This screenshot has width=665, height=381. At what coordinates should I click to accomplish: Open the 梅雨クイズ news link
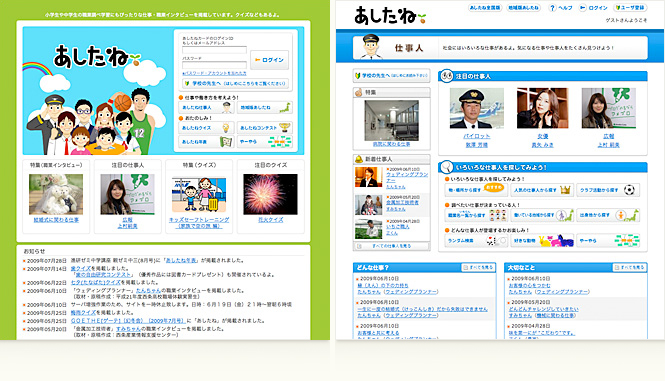coord(83,313)
